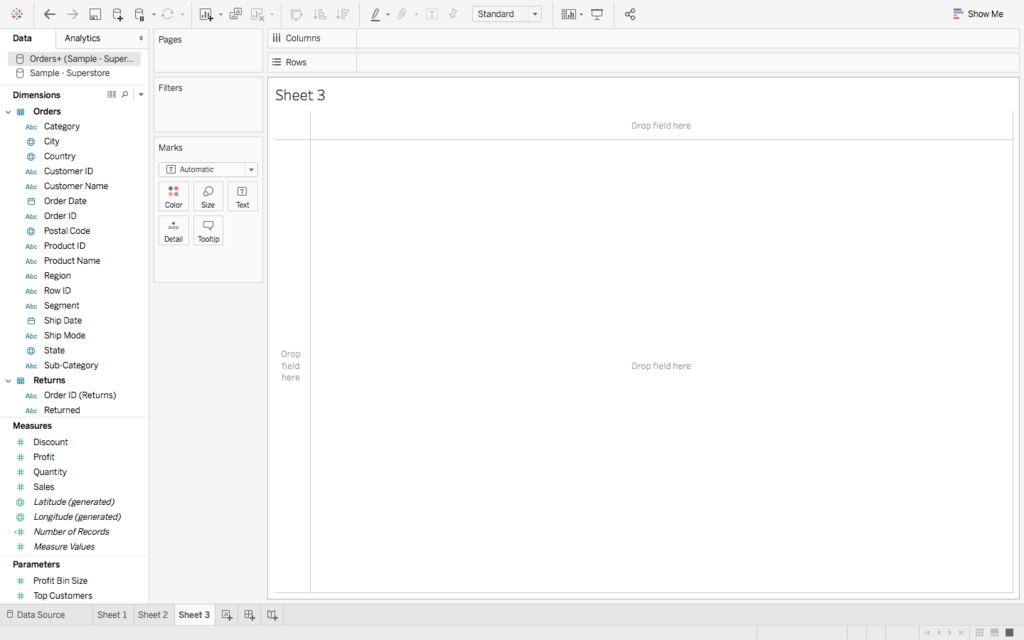Viewport: 1024px width, 640px height.
Task: Switch to the Data pane tab
Action: pyautogui.click(x=22, y=38)
